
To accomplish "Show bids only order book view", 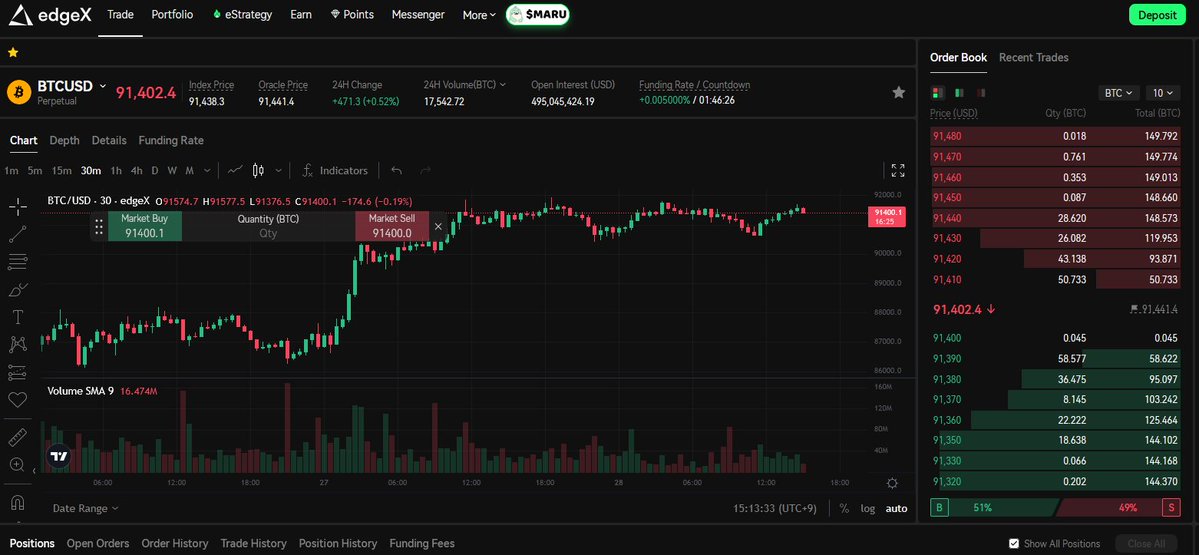I will point(959,92).
